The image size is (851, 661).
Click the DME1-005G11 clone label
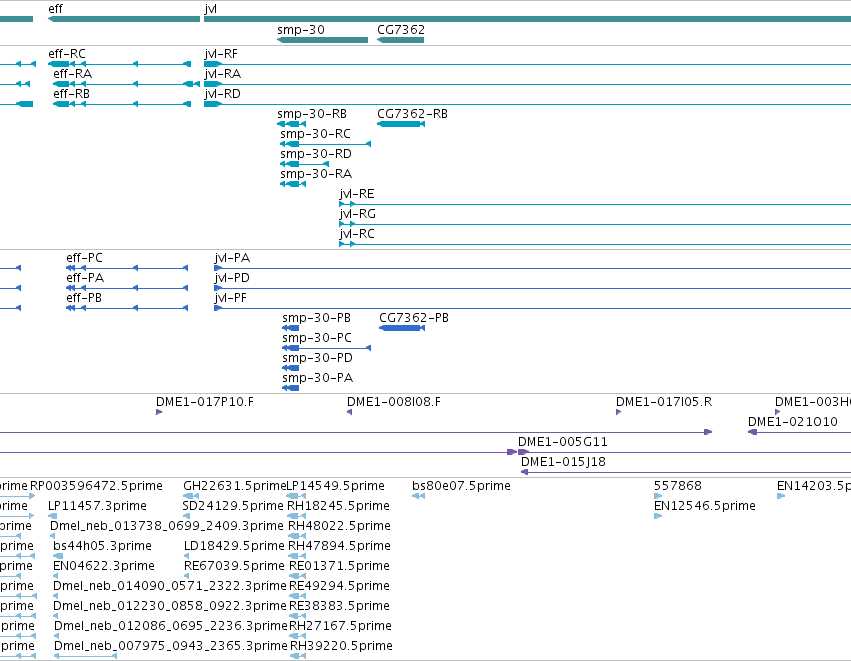(563, 442)
